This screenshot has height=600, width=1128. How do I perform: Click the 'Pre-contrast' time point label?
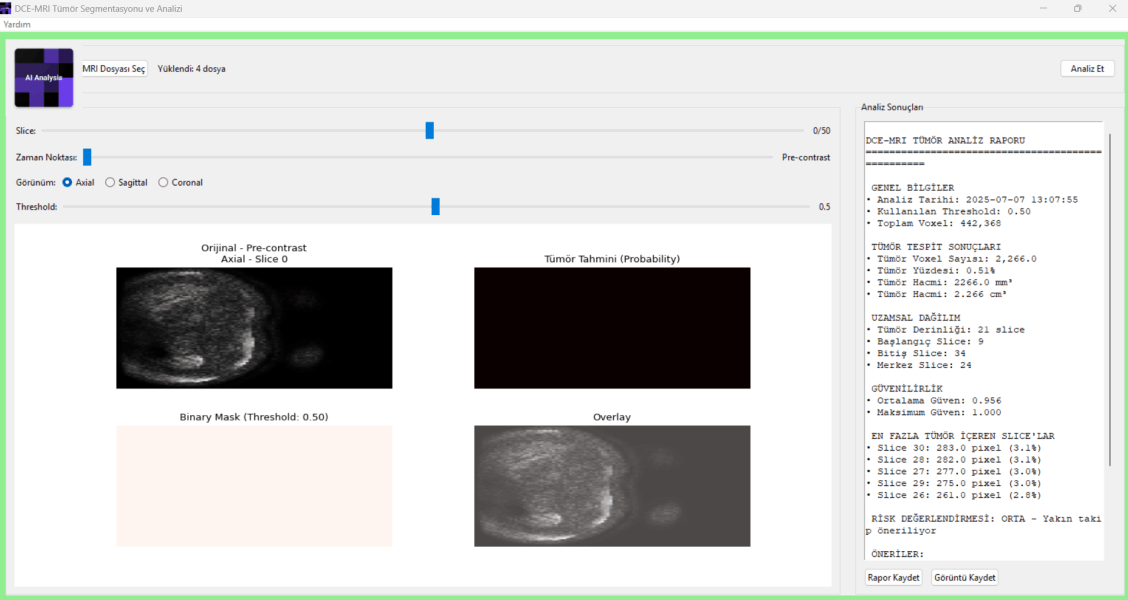tap(806, 158)
